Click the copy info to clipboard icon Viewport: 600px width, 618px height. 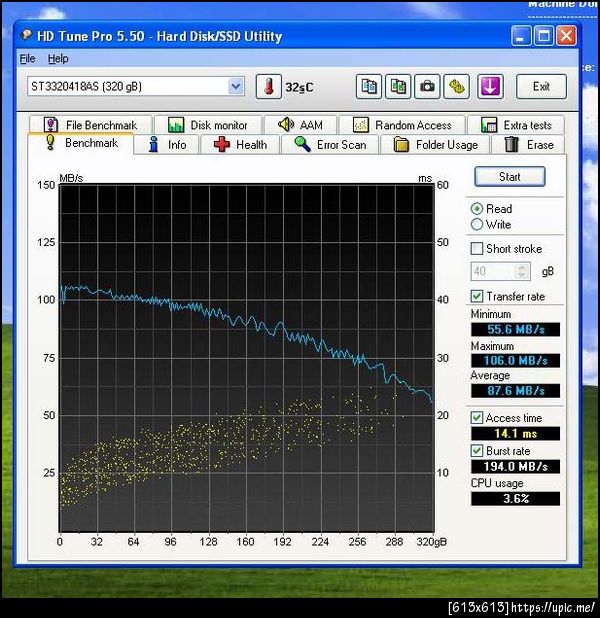pyautogui.click(x=369, y=86)
